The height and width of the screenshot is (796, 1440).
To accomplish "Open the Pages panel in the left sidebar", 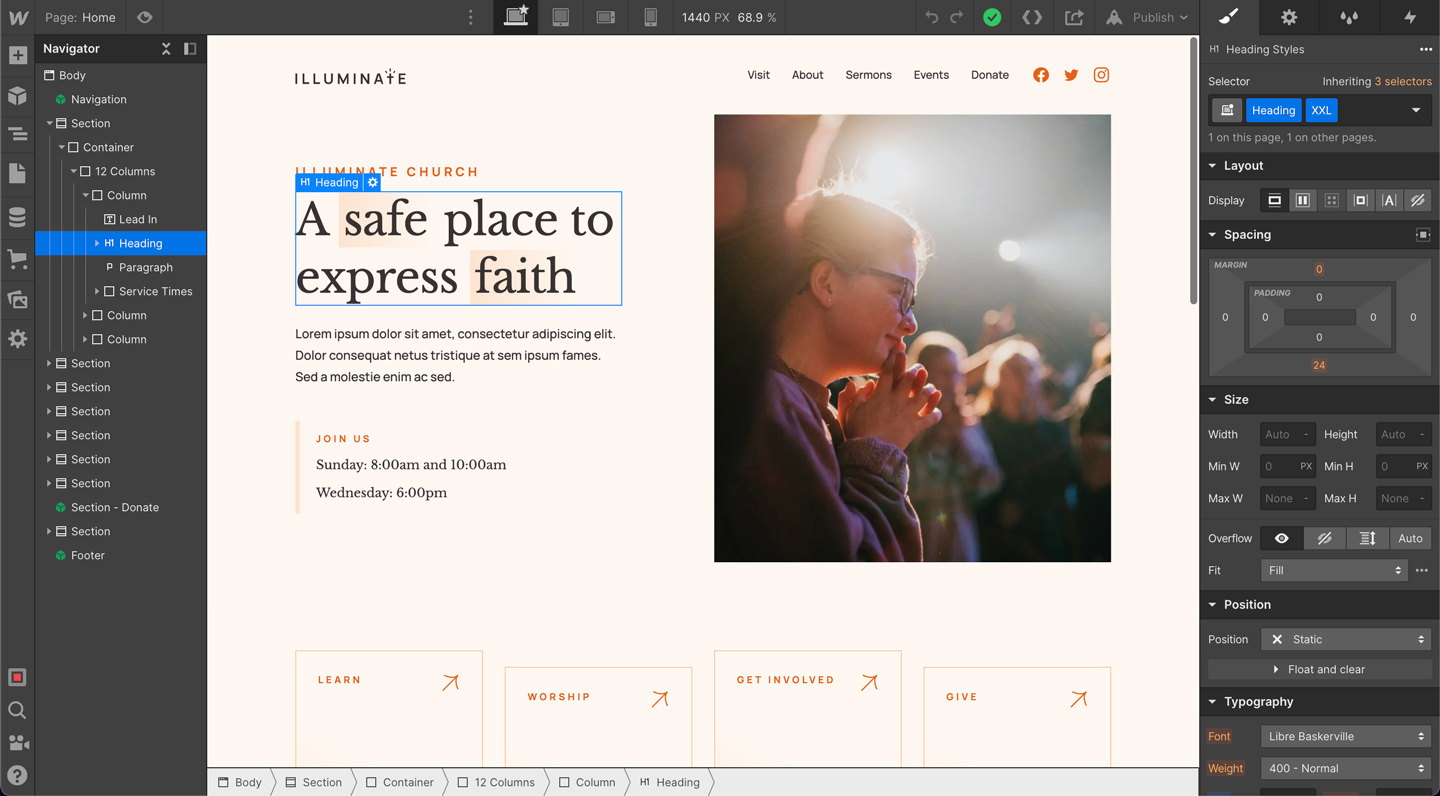I will click(16, 173).
